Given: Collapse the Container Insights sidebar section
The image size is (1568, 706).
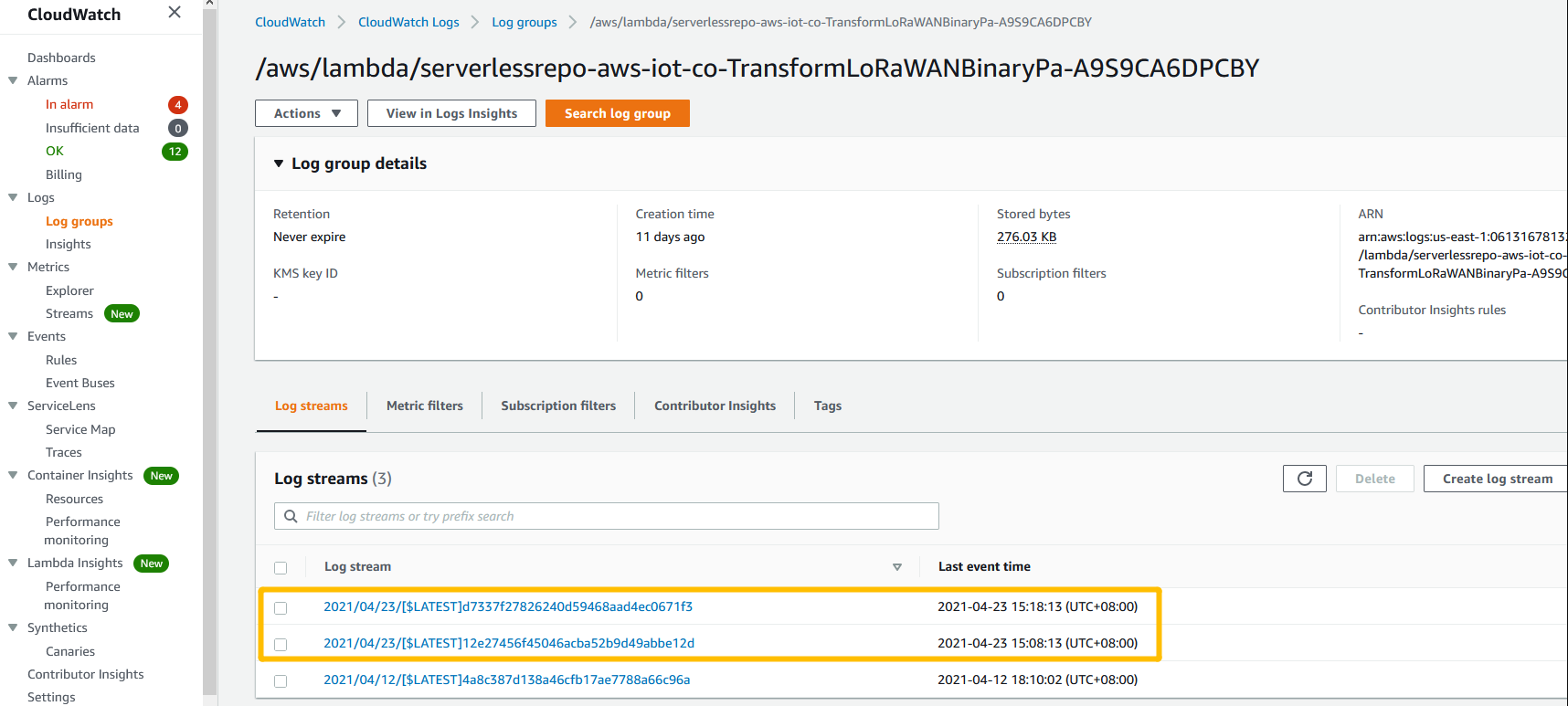Looking at the screenshot, I should 13,475.
